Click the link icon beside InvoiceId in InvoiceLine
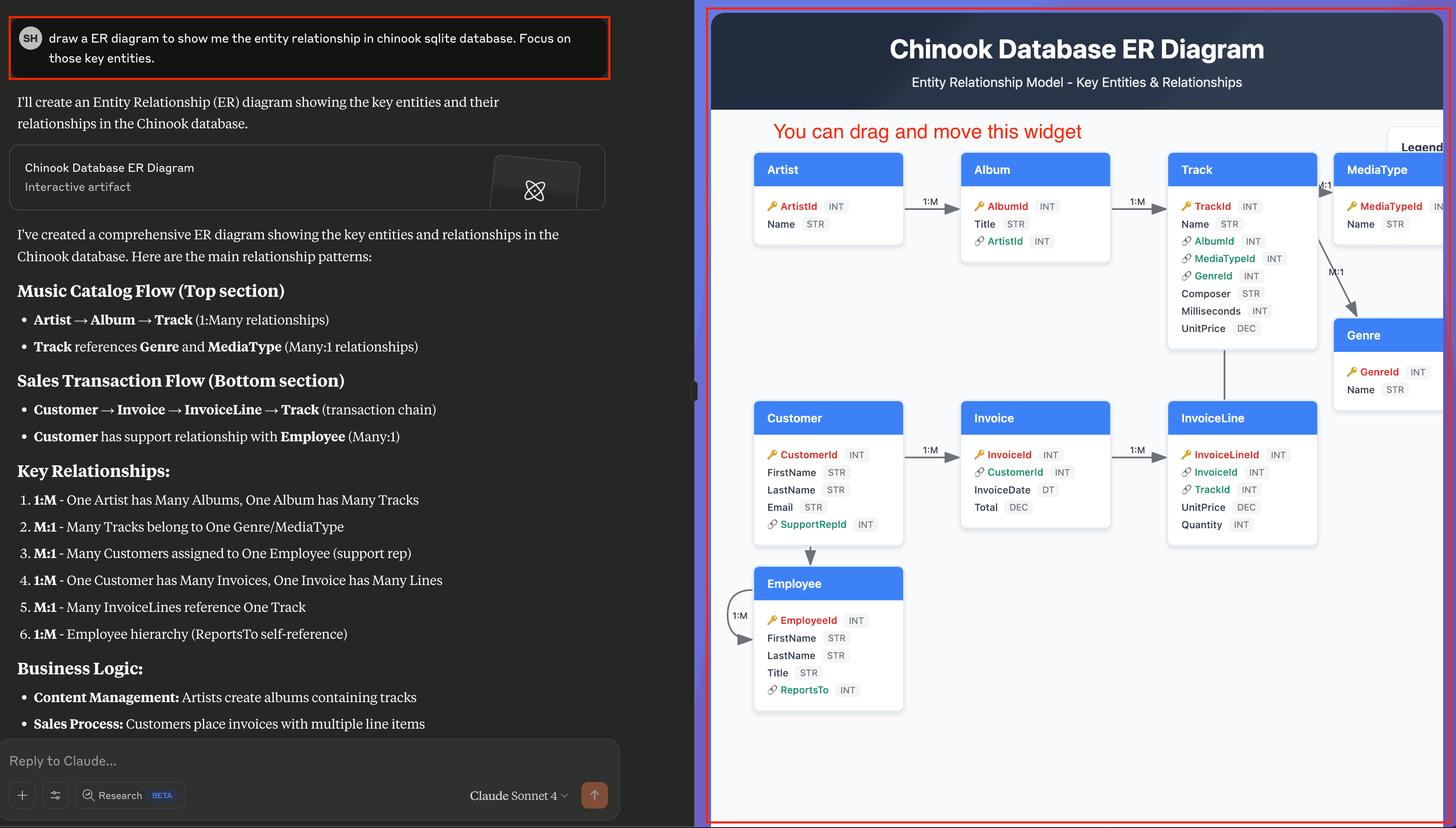The height and width of the screenshot is (828, 1456). pyautogui.click(x=1186, y=472)
